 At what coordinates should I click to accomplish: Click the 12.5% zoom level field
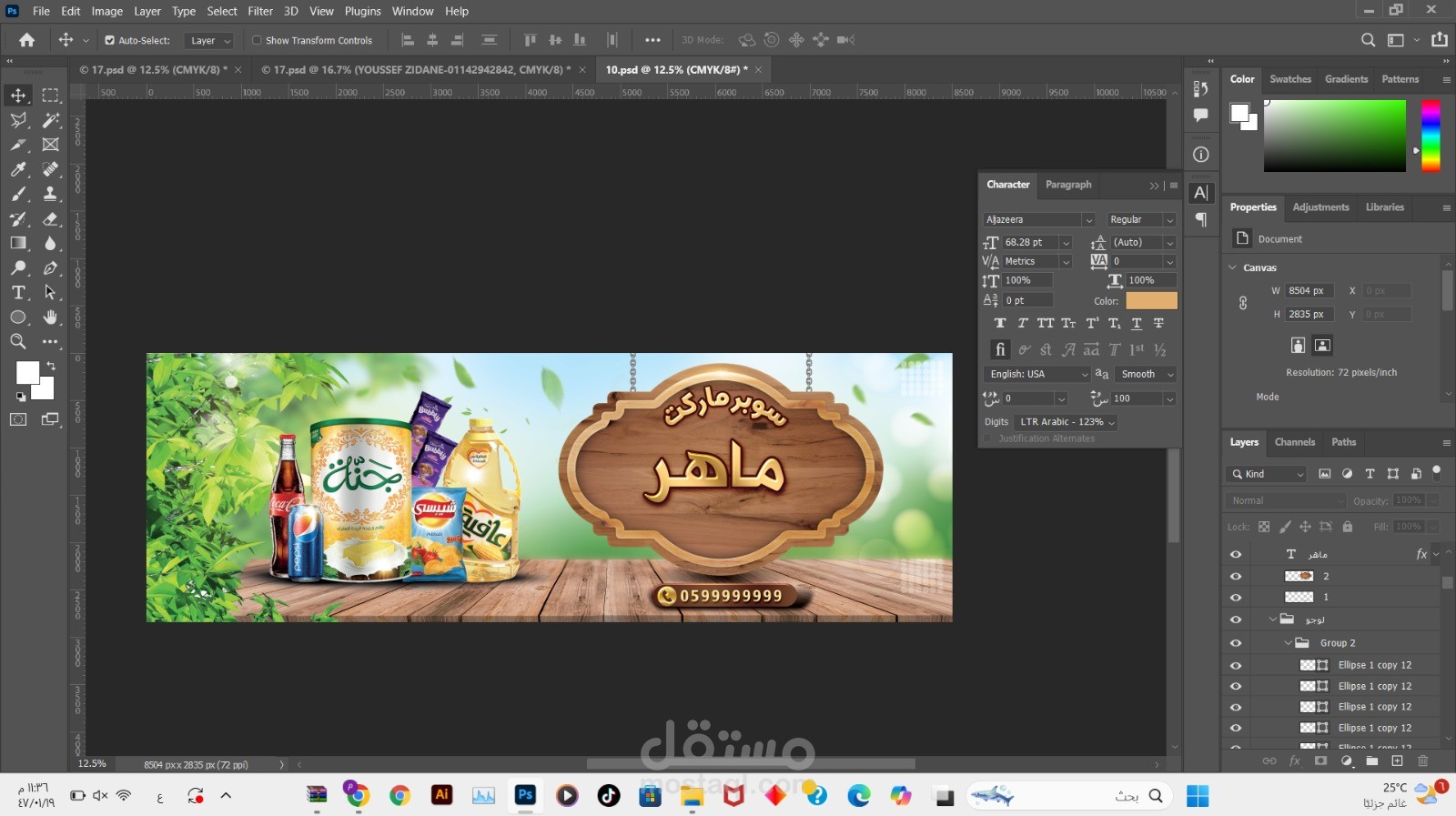(x=92, y=764)
